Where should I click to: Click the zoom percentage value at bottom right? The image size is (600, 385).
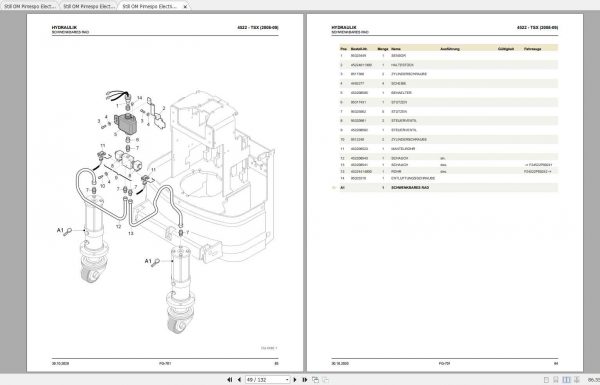point(594,380)
